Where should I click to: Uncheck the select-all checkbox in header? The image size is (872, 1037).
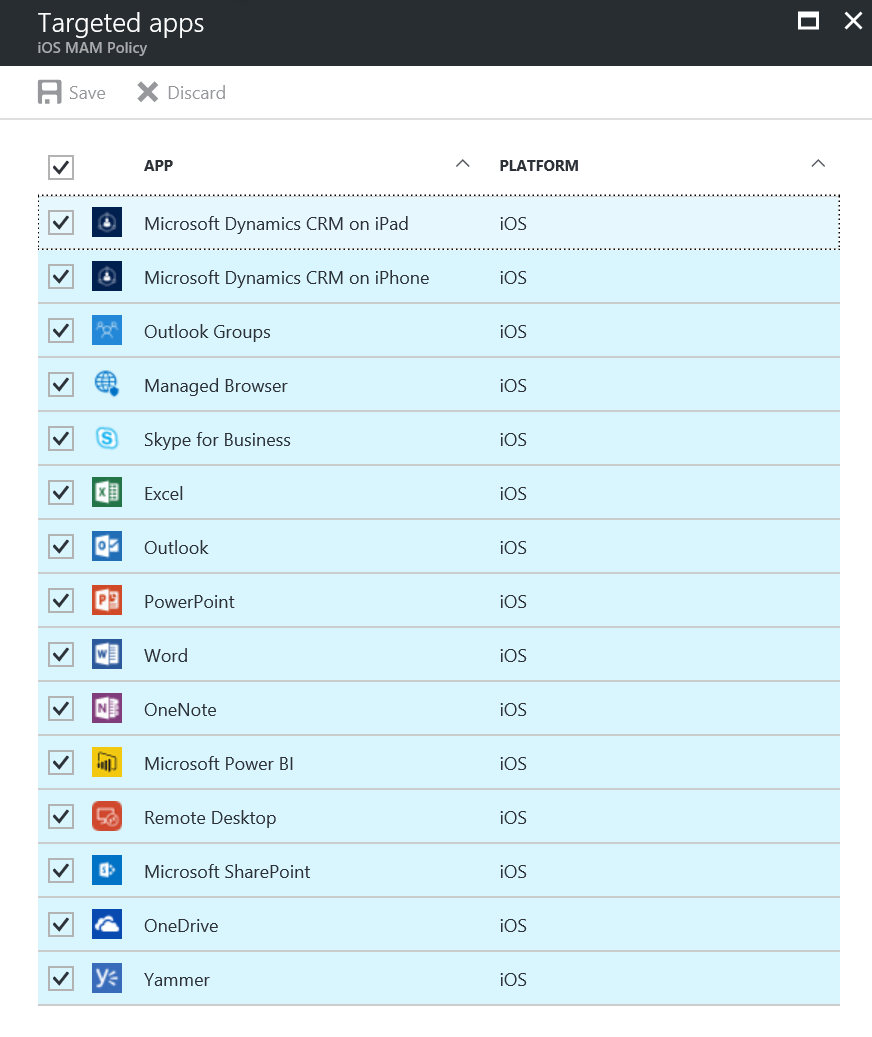[61, 167]
